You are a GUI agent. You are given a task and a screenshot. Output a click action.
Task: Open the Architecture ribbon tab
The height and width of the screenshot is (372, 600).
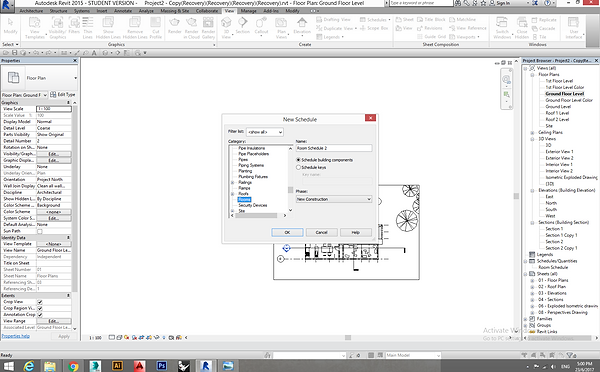click(31, 11)
